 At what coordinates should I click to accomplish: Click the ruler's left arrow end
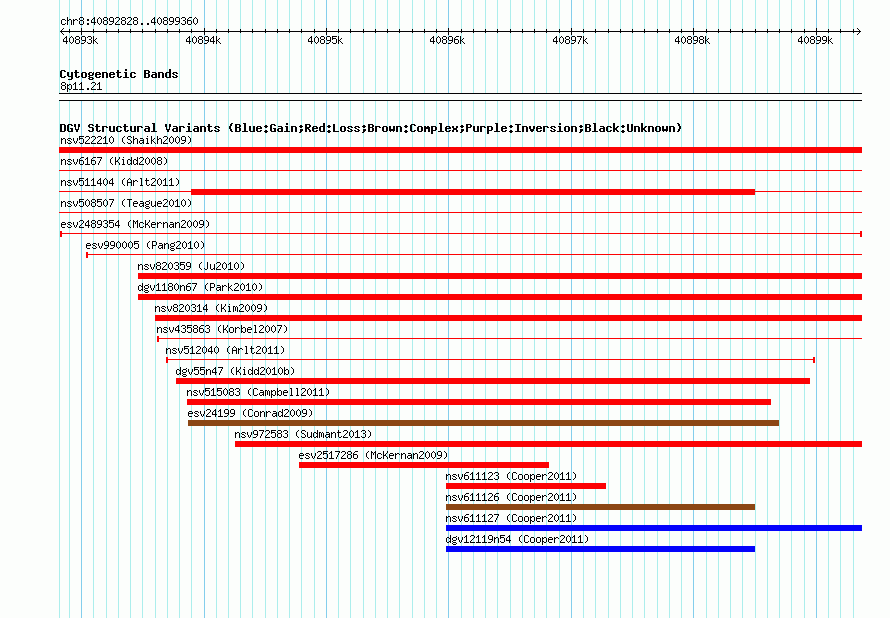[x=62, y=31]
